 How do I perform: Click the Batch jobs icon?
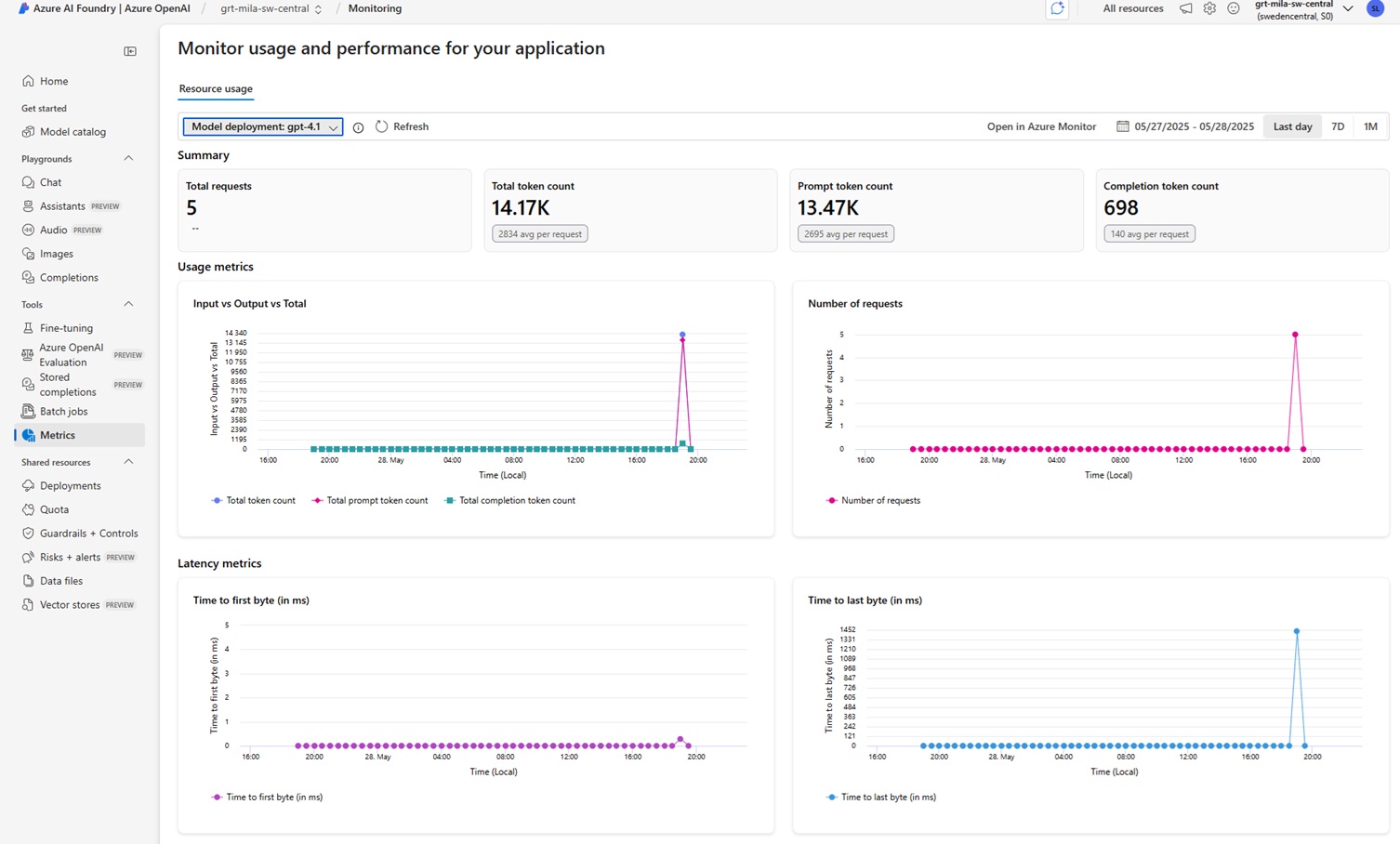point(28,411)
